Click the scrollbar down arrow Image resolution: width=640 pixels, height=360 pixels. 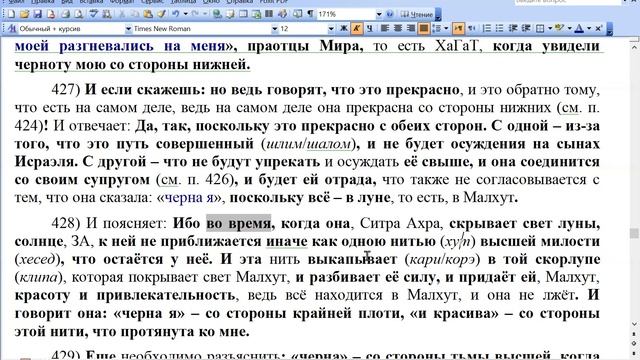634,324
